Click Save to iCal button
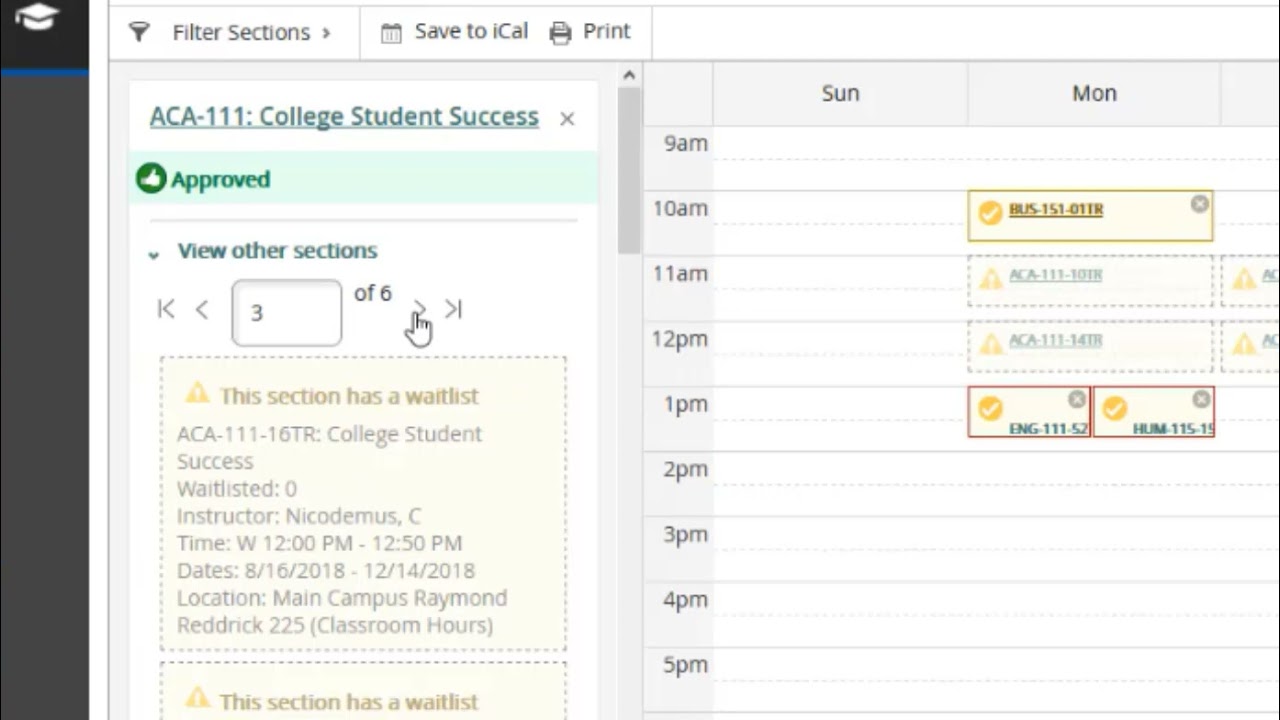The height and width of the screenshot is (720, 1280). [x=454, y=32]
